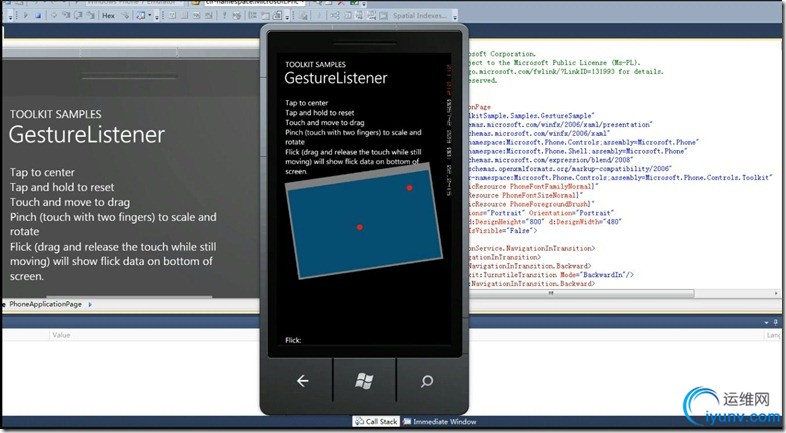Select PhoneApplicationPage in the breadcrumb bar

[45, 304]
